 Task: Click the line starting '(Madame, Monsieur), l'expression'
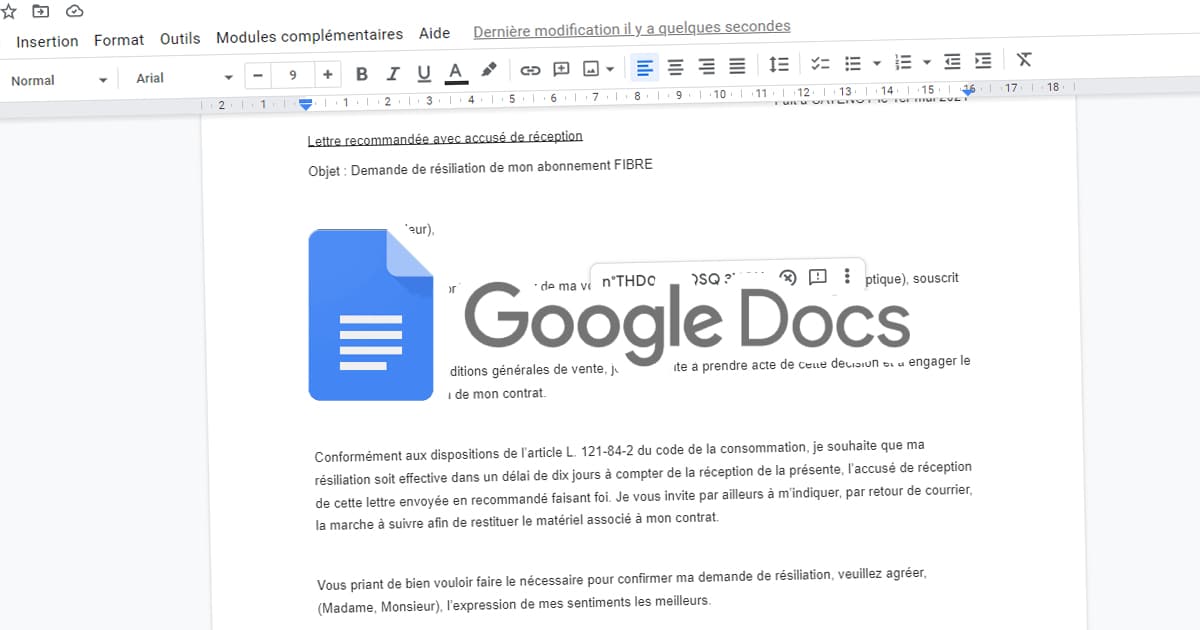513,603
